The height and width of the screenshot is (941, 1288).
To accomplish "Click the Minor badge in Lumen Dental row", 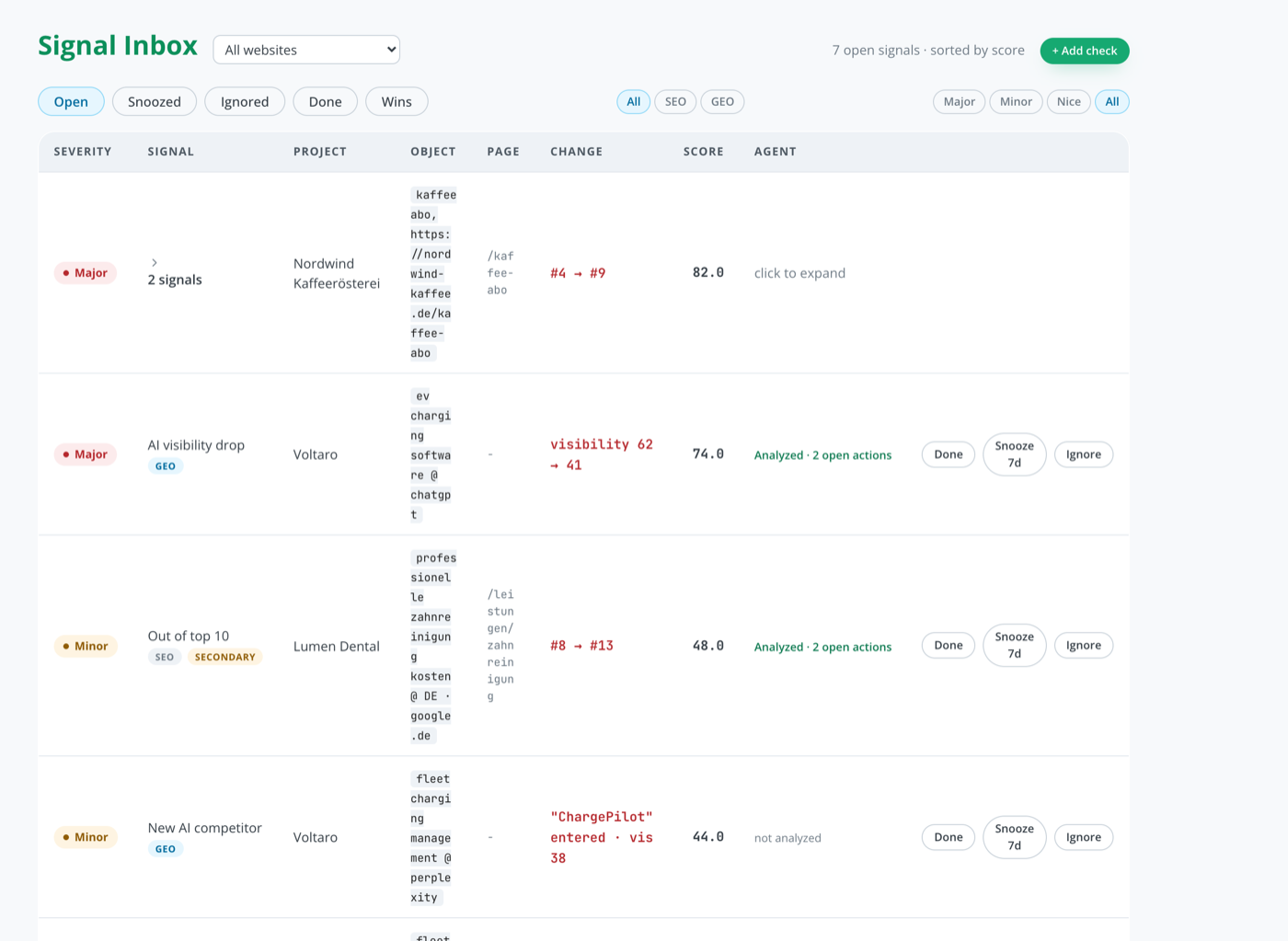I will click(86, 646).
